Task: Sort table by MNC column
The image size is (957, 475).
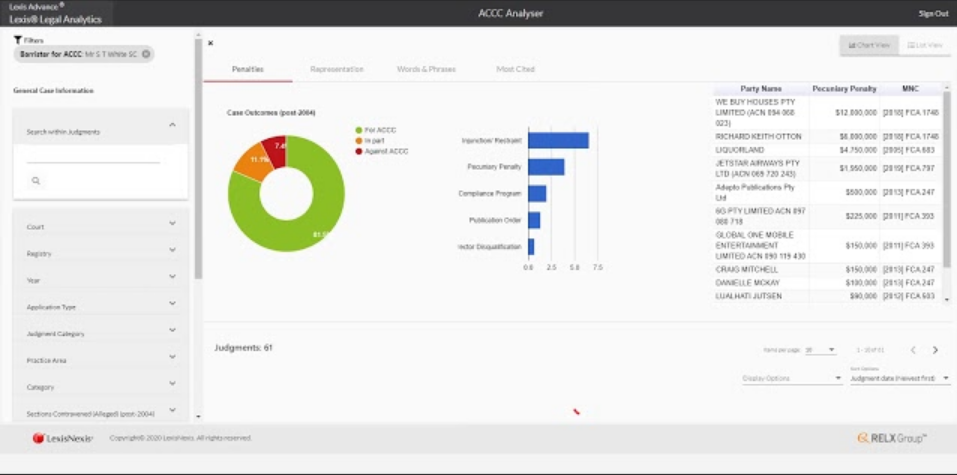Action: 910,89
